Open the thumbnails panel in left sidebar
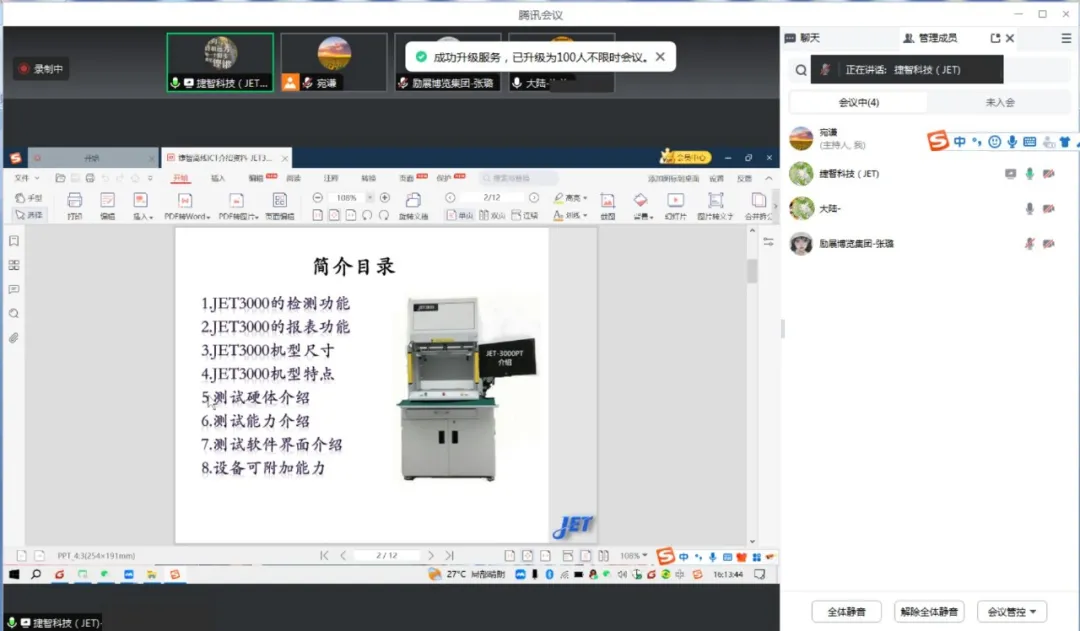The width and height of the screenshot is (1080, 631). [x=14, y=265]
